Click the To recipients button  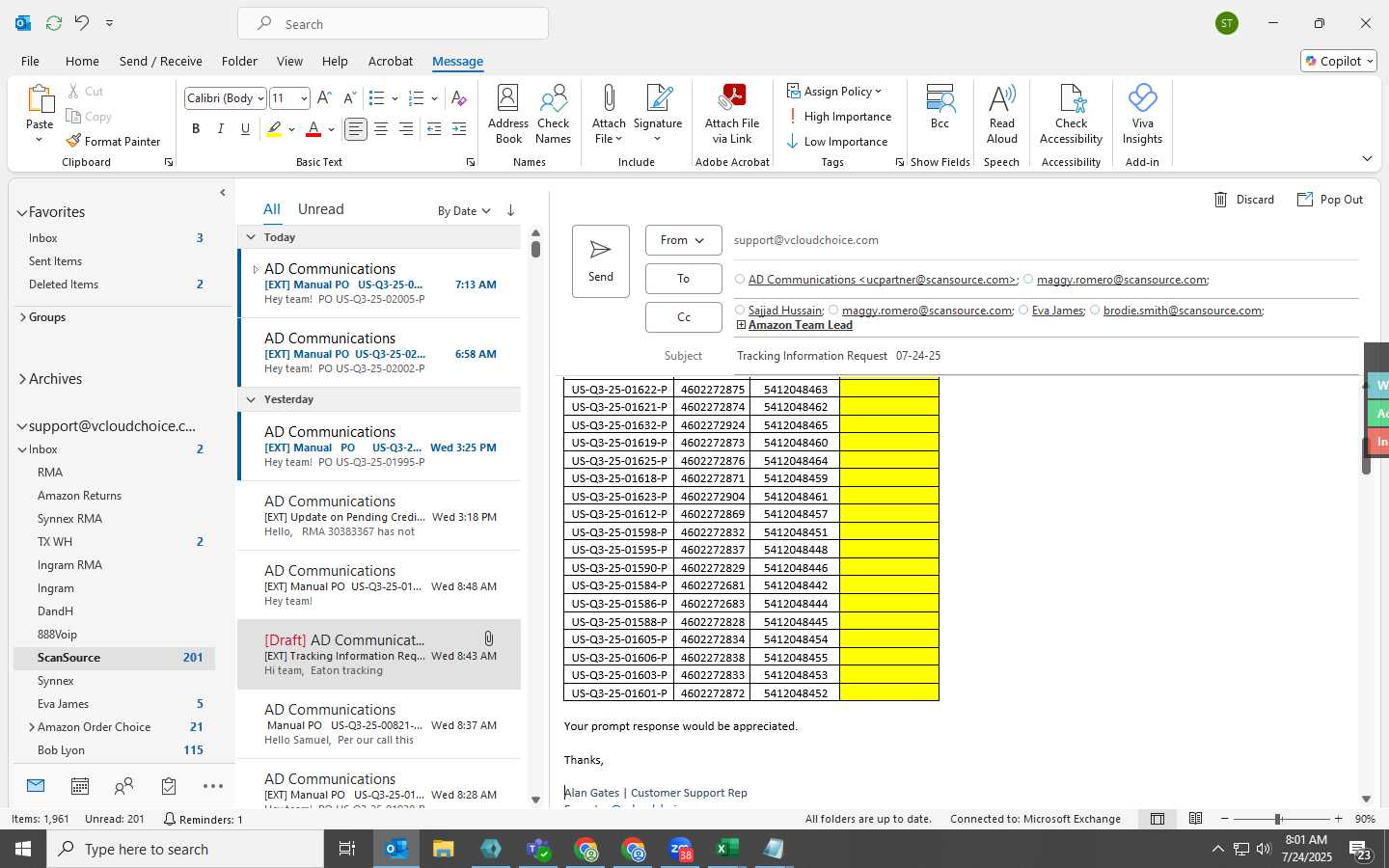click(684, 279)
